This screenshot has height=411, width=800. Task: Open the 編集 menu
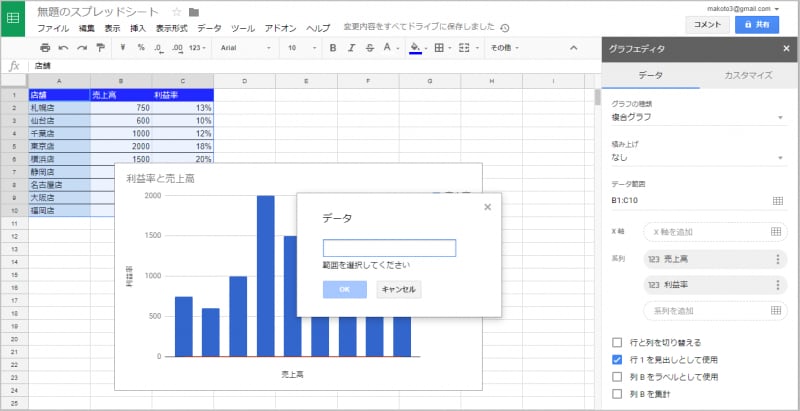click(87, 29)
